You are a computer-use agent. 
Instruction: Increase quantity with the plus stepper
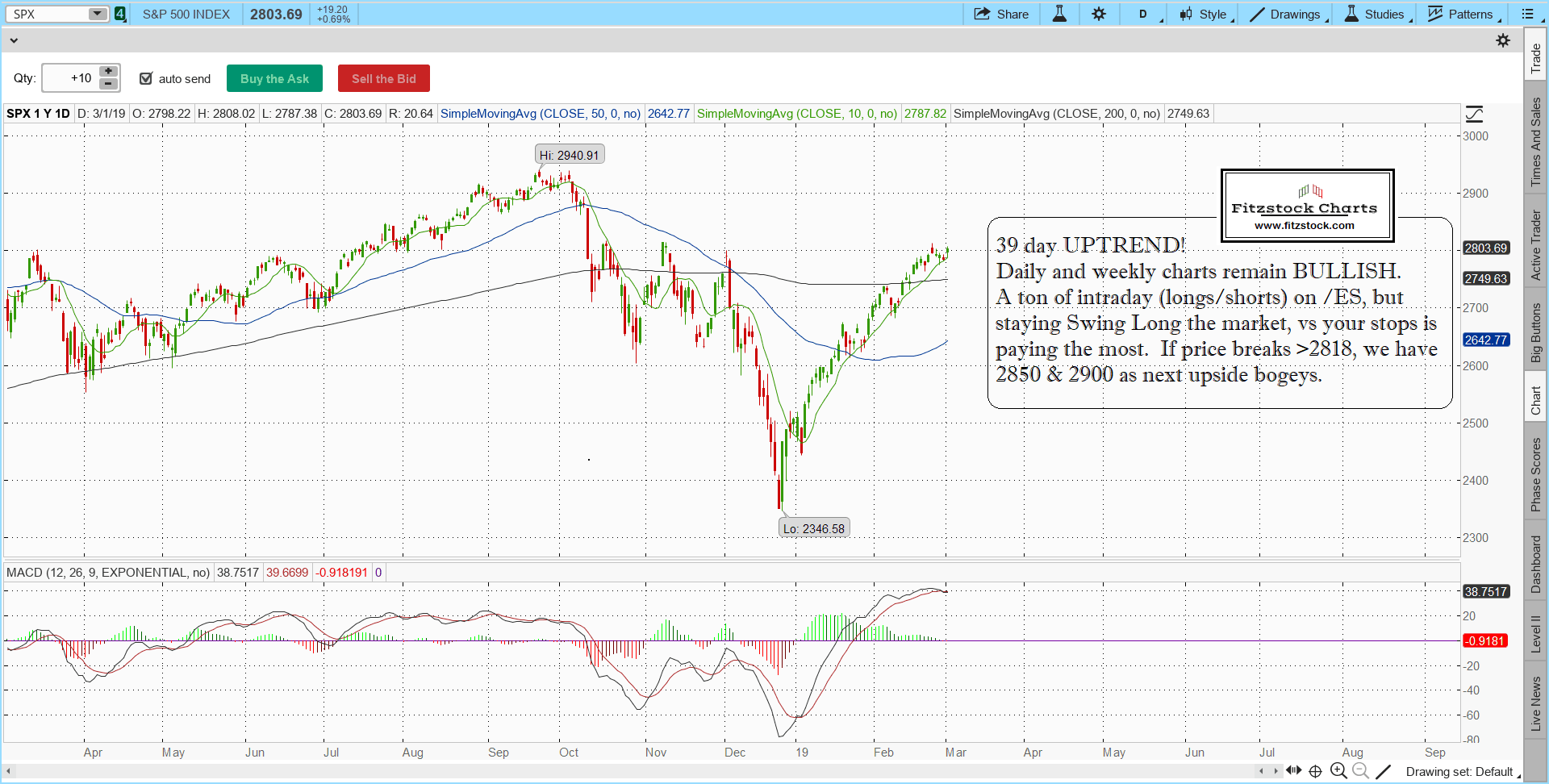click(x=108, y=72)
